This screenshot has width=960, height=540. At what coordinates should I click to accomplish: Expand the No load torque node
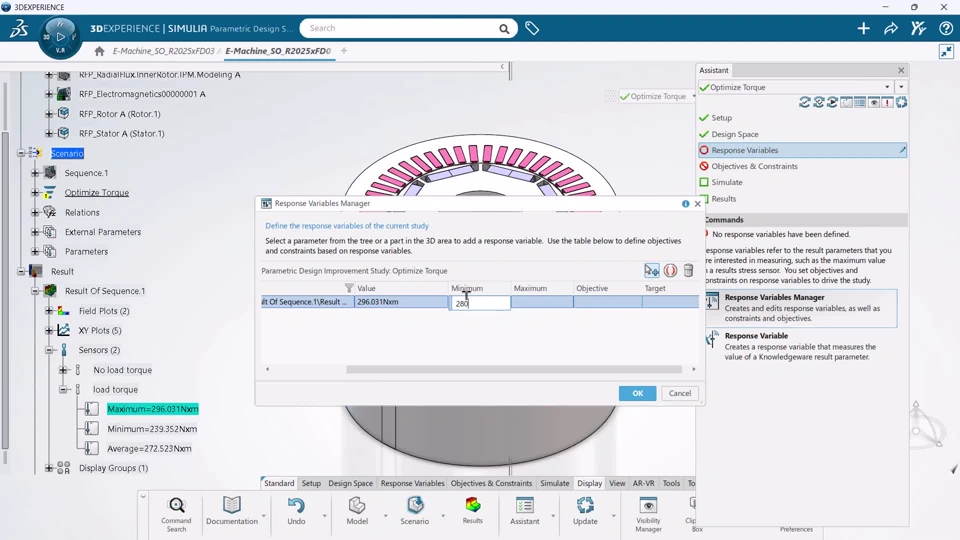click(x=63, y=370)
